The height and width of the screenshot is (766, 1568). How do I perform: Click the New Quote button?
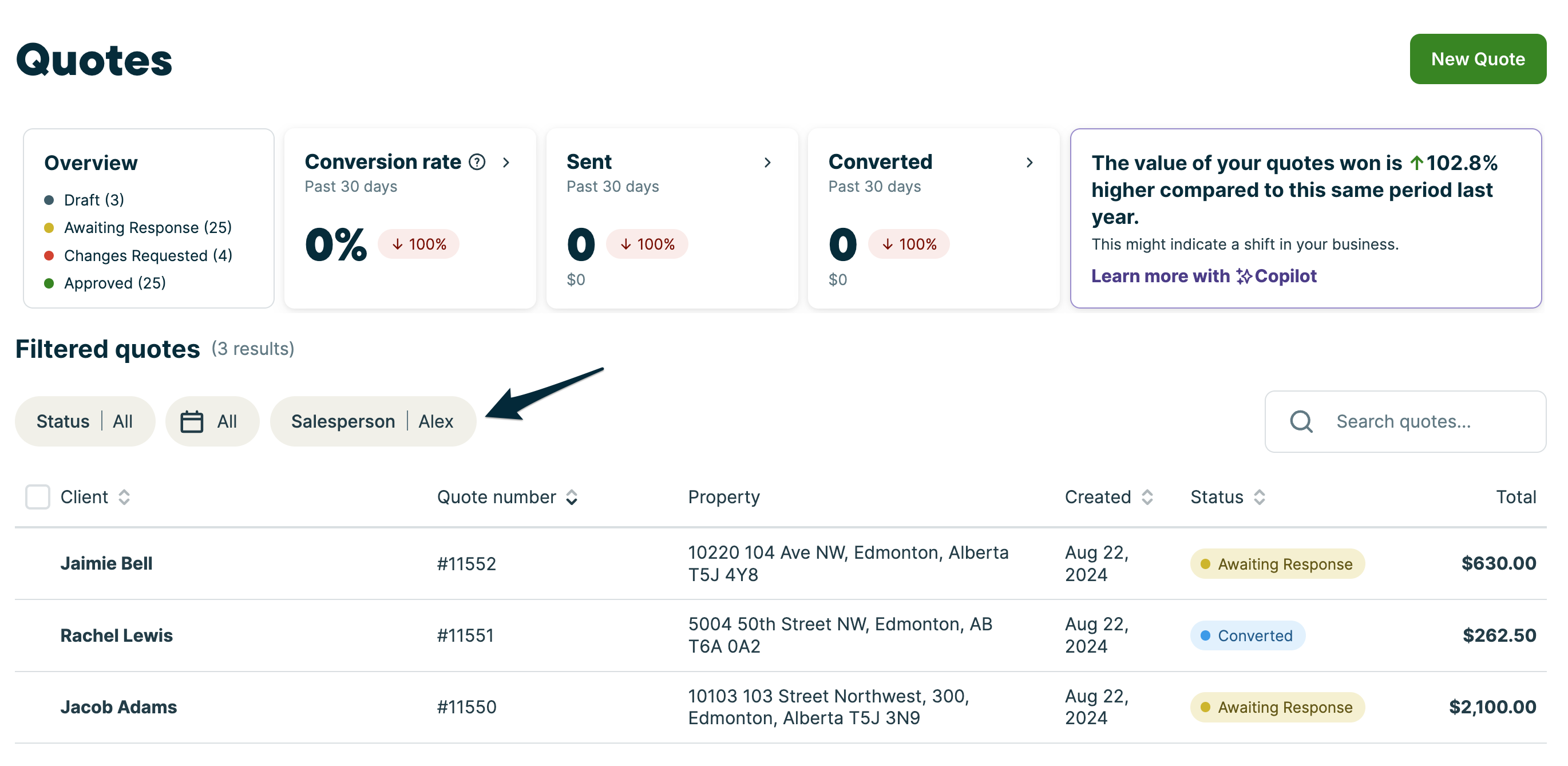tap(1478, 59)
